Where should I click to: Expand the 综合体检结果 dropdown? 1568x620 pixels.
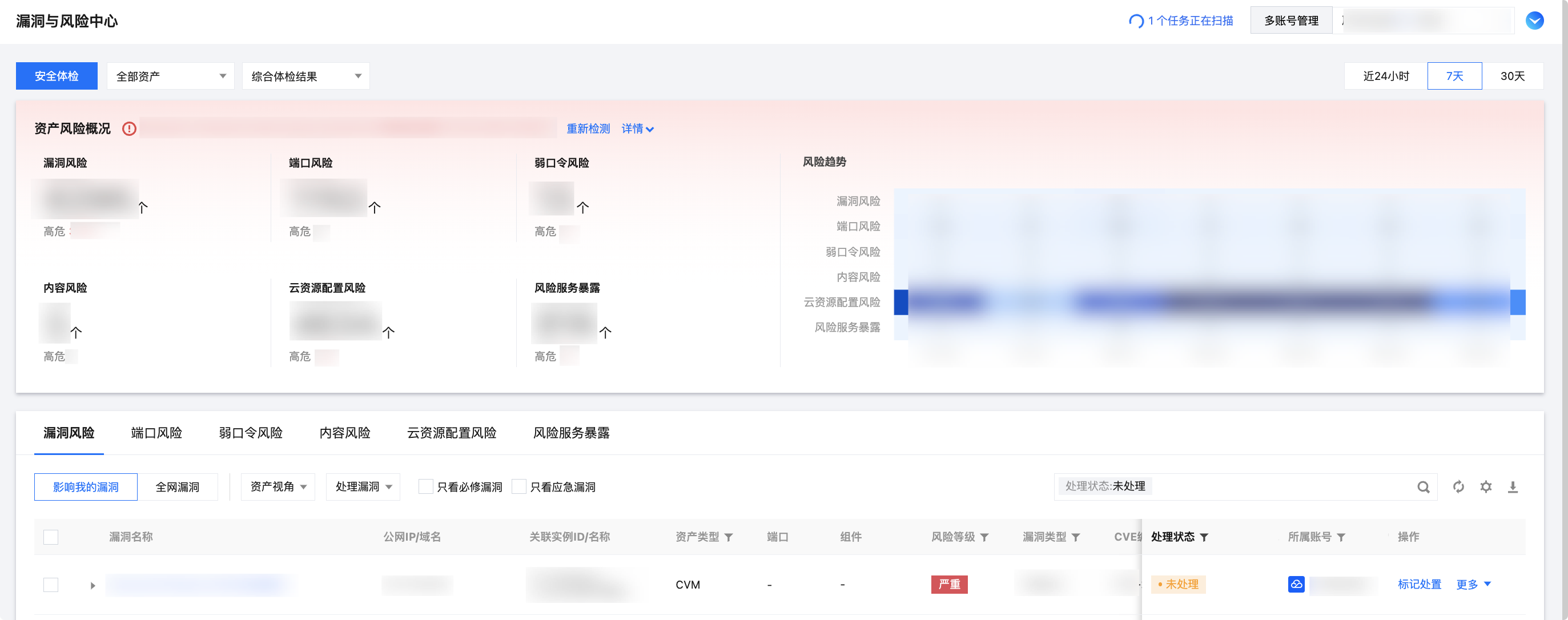coord(305,76)
